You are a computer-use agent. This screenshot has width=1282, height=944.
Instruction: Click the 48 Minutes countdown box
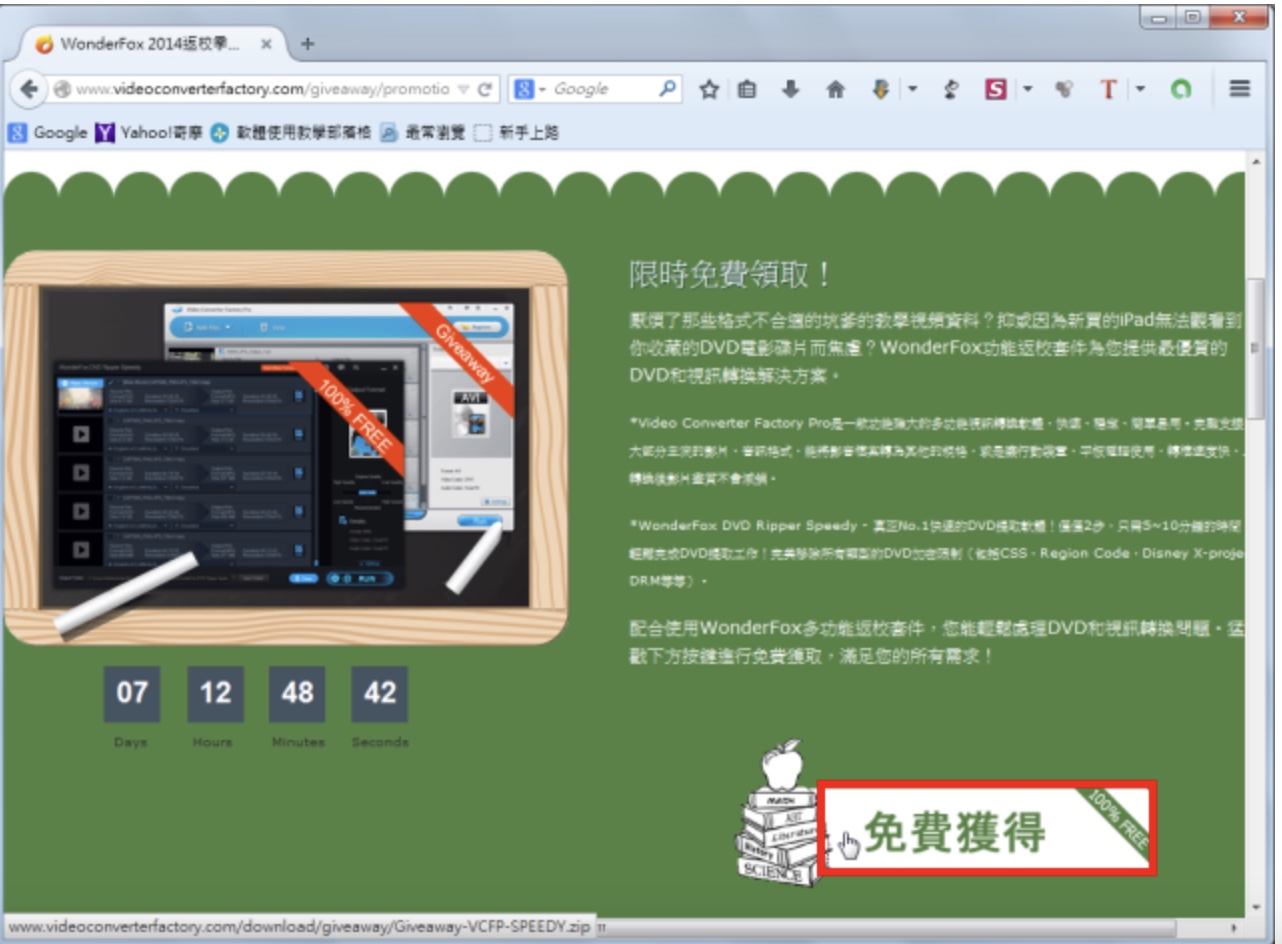click(x=297, y=694)
